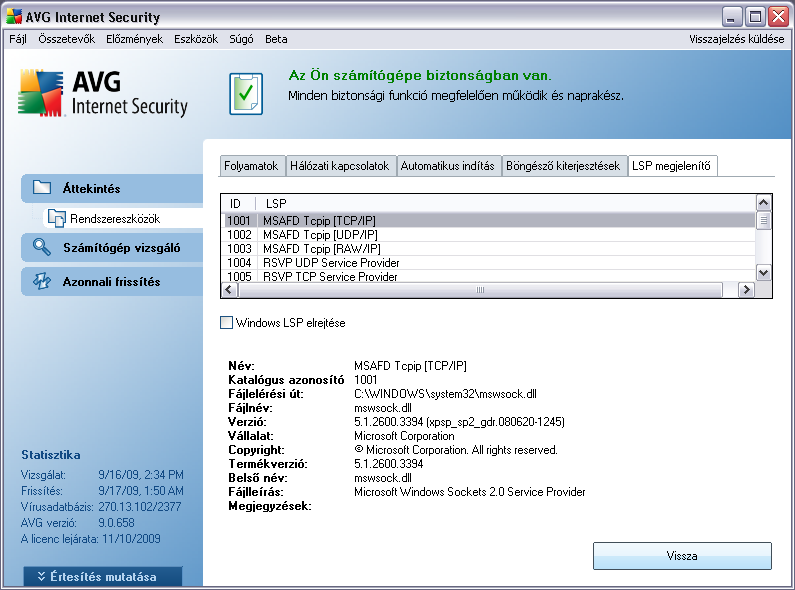Open the Fájl menu
The height and width of the screenshot is (590, 795).
click(x=18, y=39)
